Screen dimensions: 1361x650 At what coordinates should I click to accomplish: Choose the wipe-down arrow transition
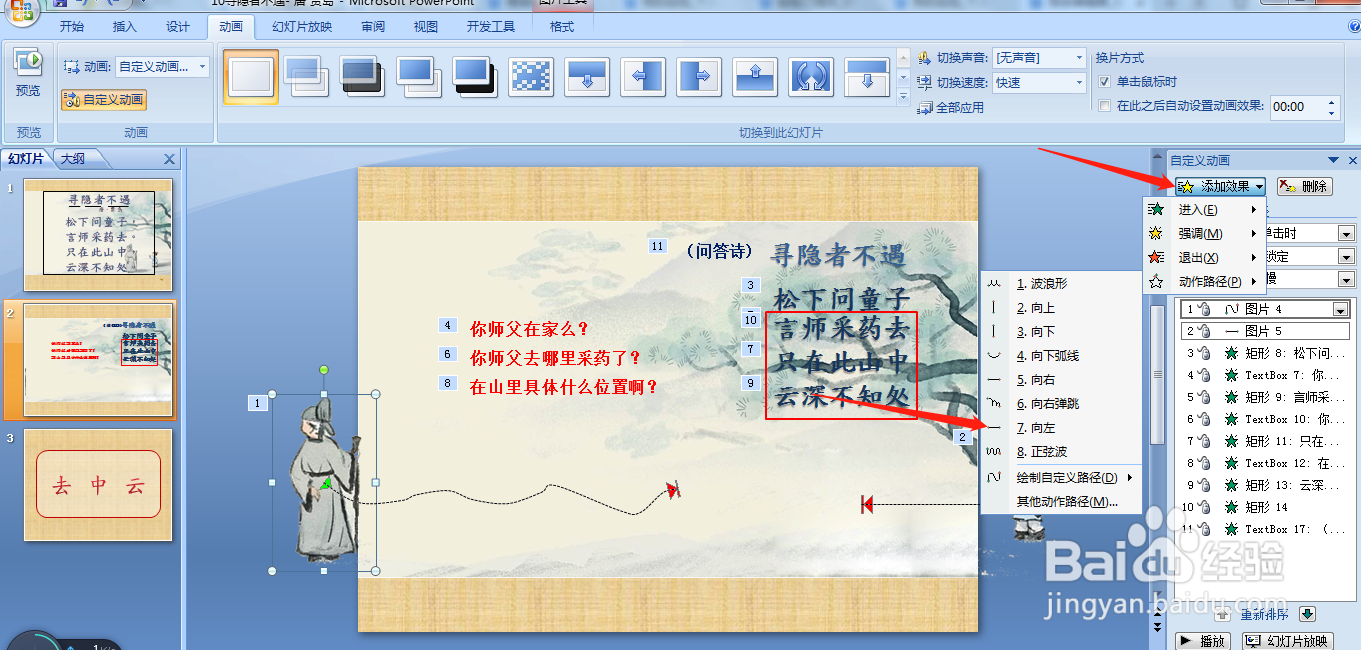tap(587, 76)
